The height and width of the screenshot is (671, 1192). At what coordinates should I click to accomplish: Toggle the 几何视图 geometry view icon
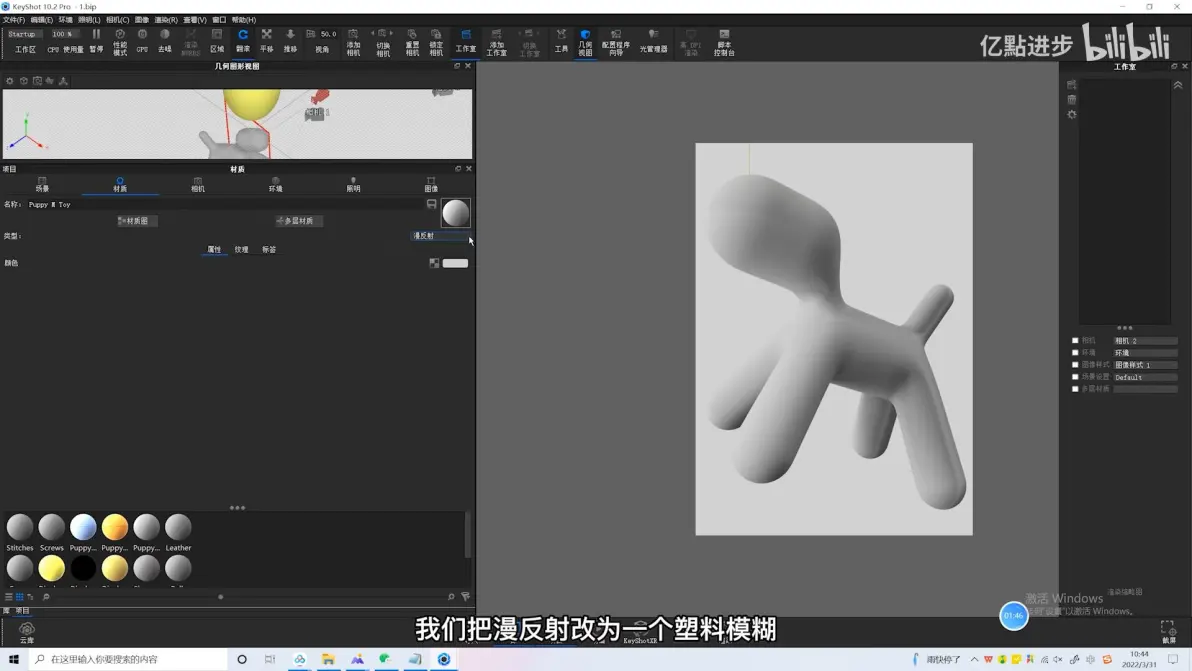click(x=585, y=43)
